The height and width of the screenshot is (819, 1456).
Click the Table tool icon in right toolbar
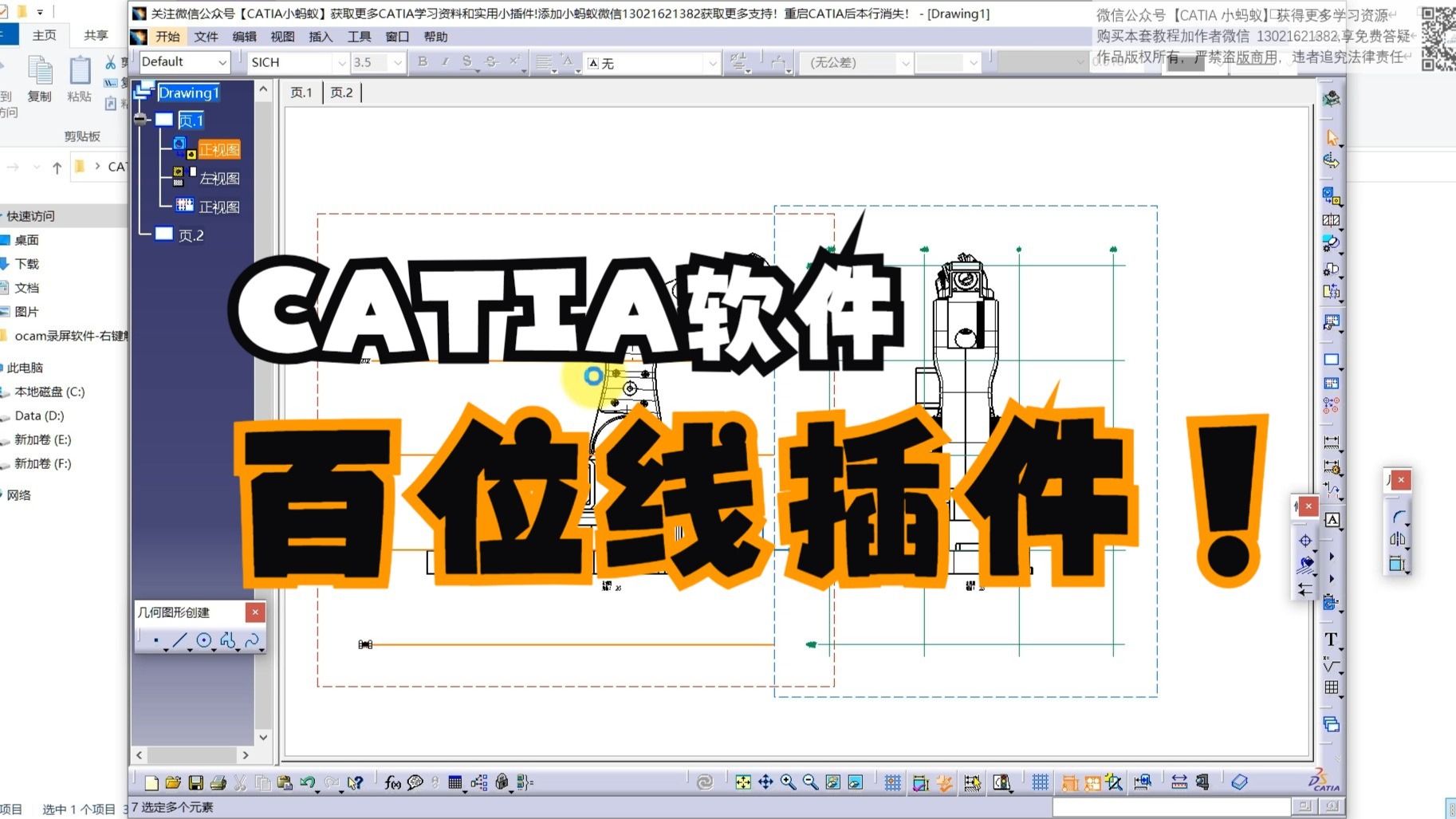1331,687
